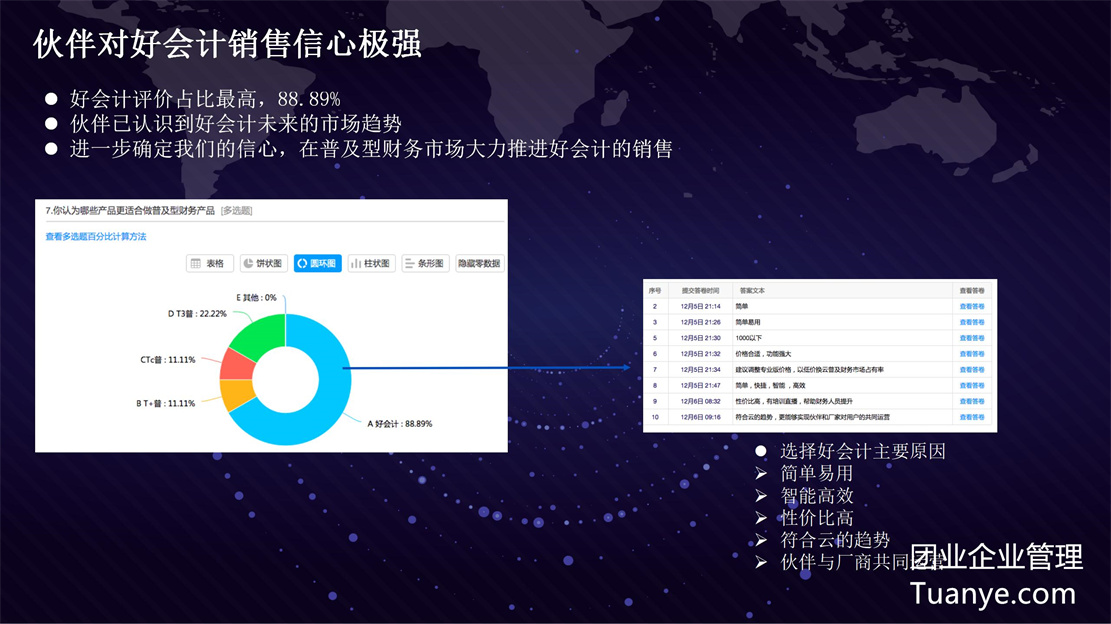Click the timestamp '12月5日 21:14'
The height and width of the screenshot is (624, 1111).
pyautogui.click(x=700, y=307)
